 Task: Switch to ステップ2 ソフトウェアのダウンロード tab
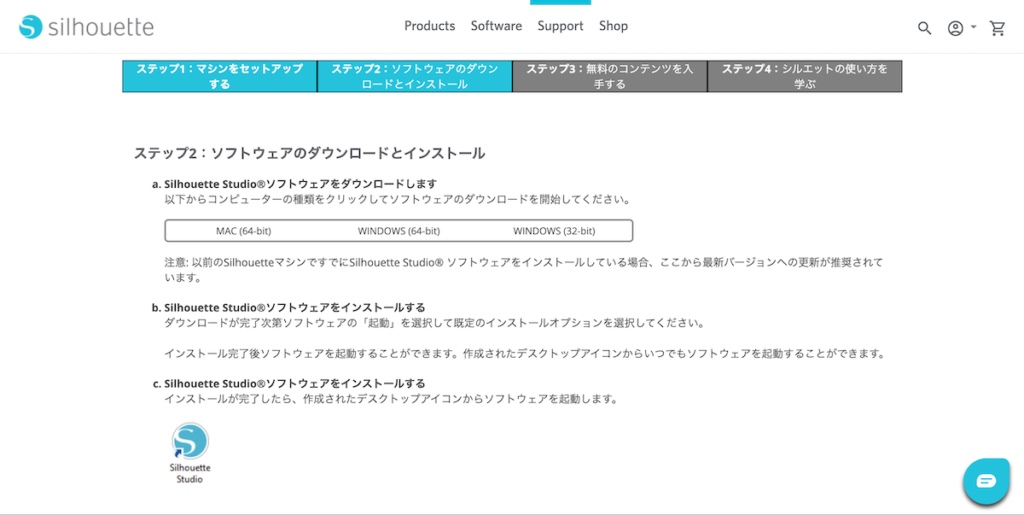point(415,76)
